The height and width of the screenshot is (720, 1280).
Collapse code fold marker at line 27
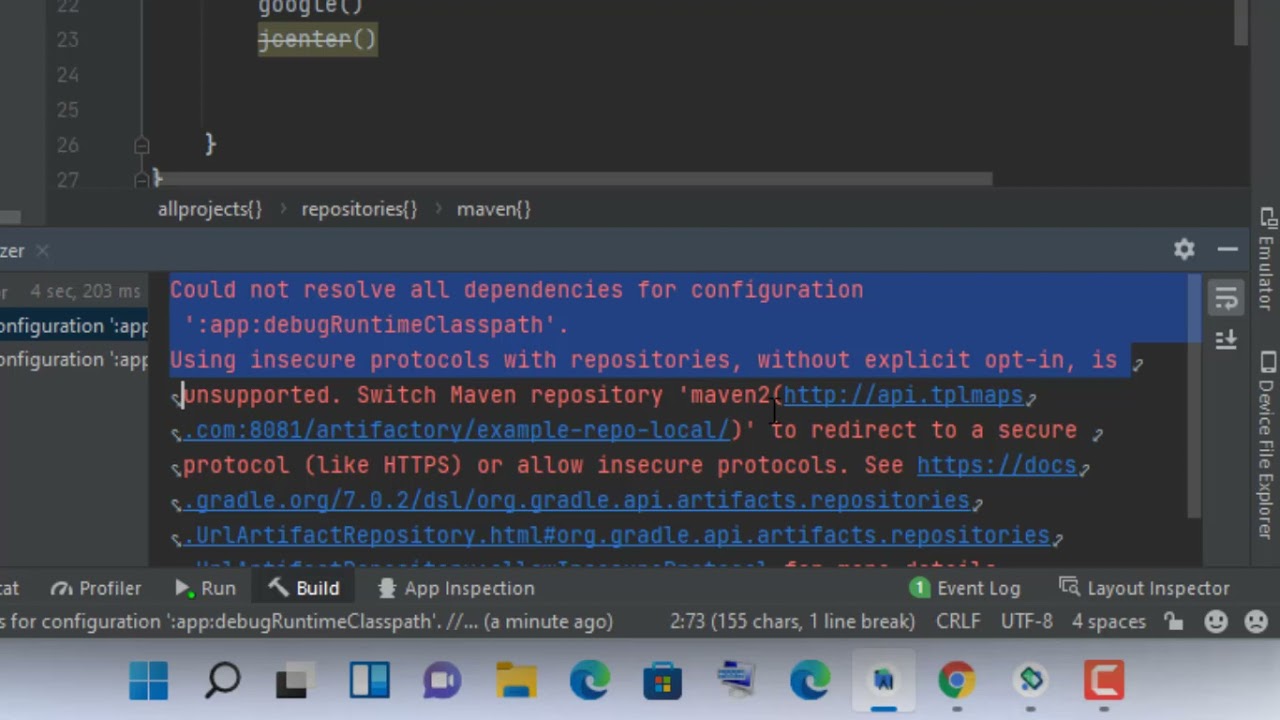pos(141,180)
